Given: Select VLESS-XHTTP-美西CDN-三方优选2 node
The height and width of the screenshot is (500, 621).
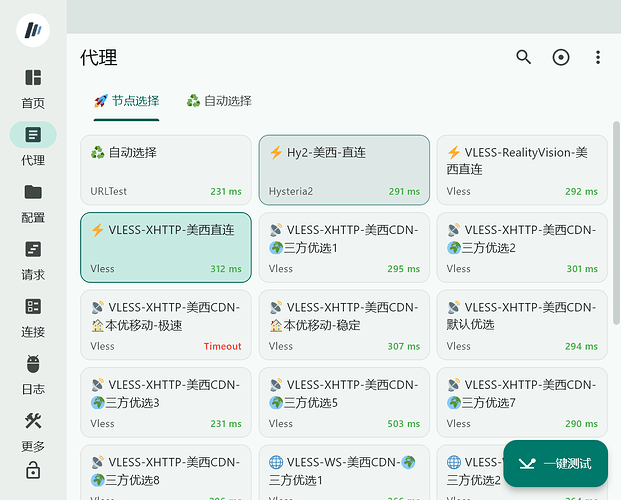Looking at the screenshot, I should [x=522, y=248].
